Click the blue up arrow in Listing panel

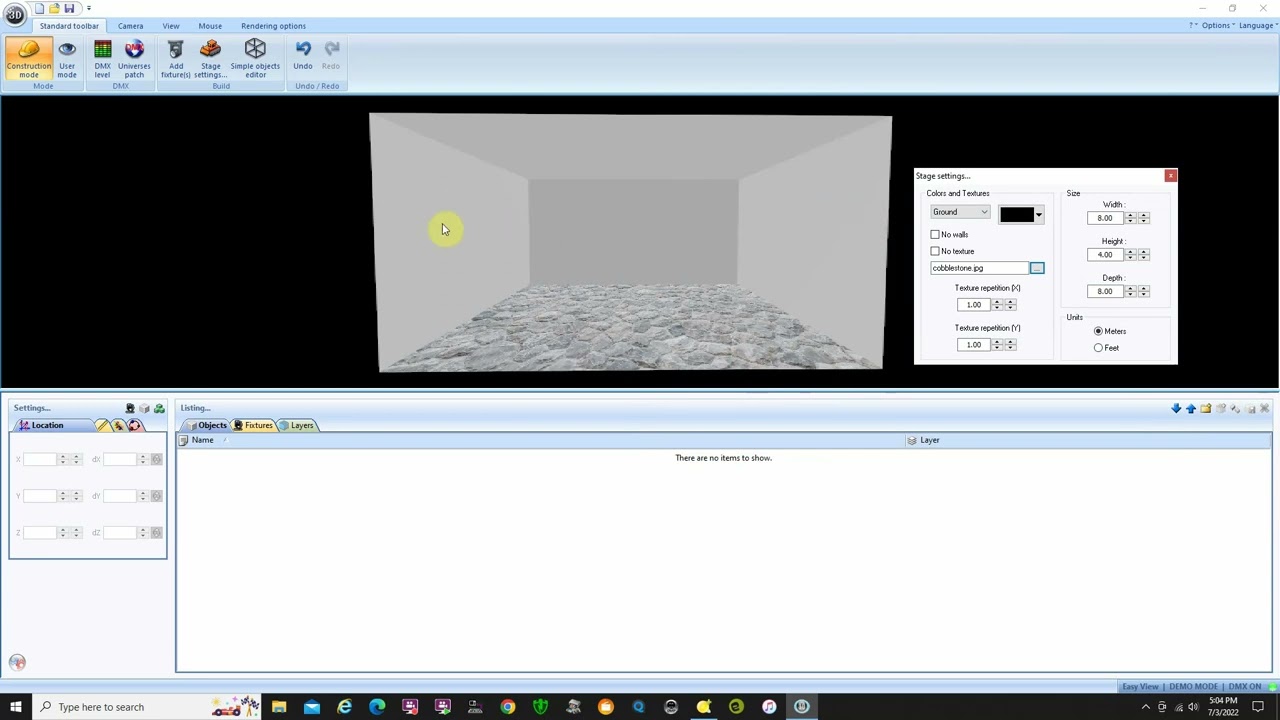(1191, 408)
